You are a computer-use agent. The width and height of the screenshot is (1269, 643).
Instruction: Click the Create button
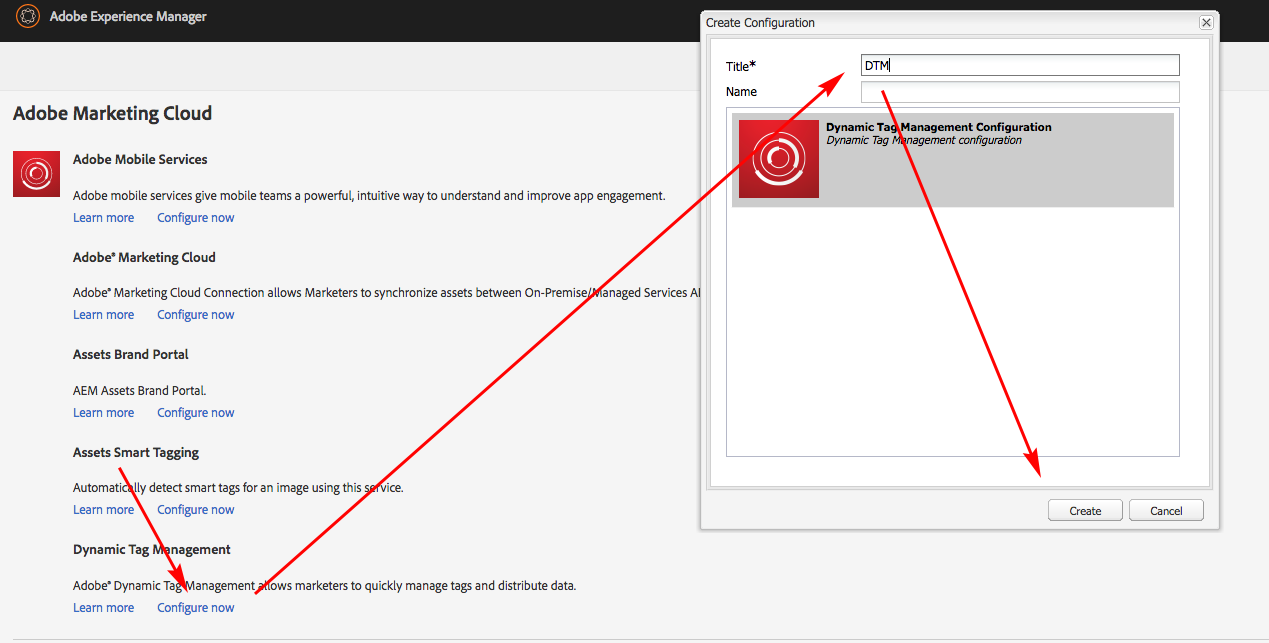(x=1085, y=510)
